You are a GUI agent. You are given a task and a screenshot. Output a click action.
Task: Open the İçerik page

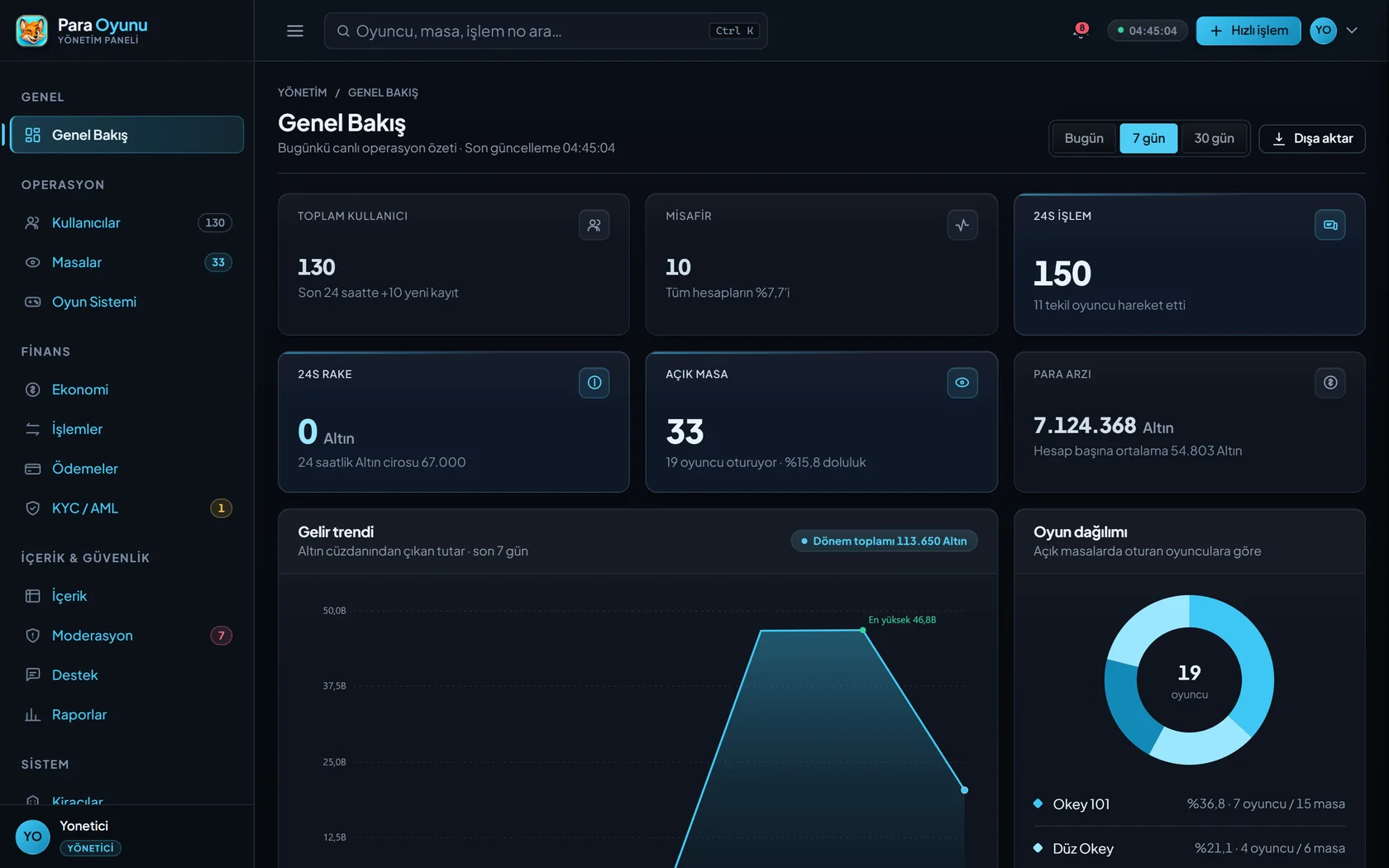point(127,596)
